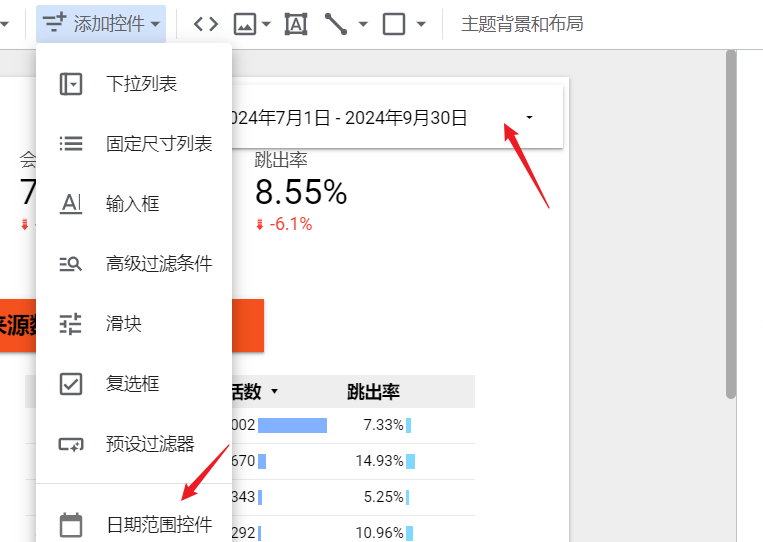This screenshot has height=542, width=763.
Task: Open the 添加控件 dropdown menu
Action: pos(101,23)
